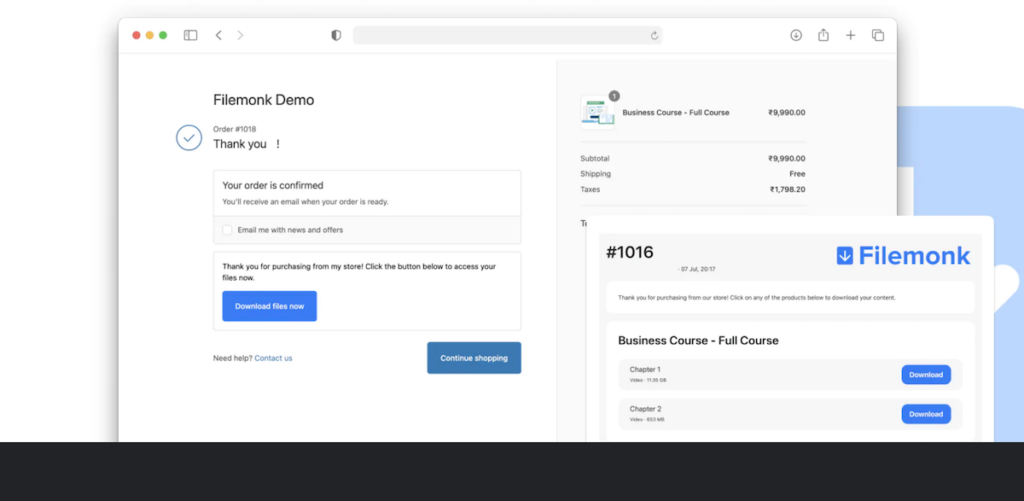Click Continue shopping button
The image size is (1024, 501).
coord(474,358)
